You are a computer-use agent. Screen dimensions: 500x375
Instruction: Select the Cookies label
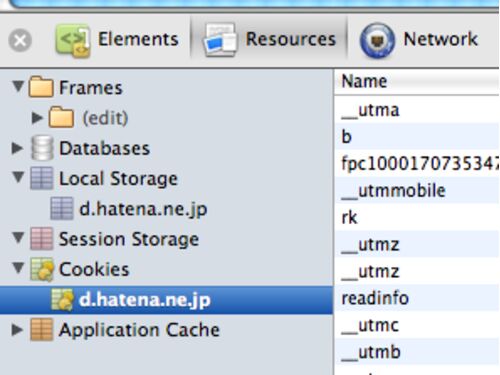tap(94, 269)
